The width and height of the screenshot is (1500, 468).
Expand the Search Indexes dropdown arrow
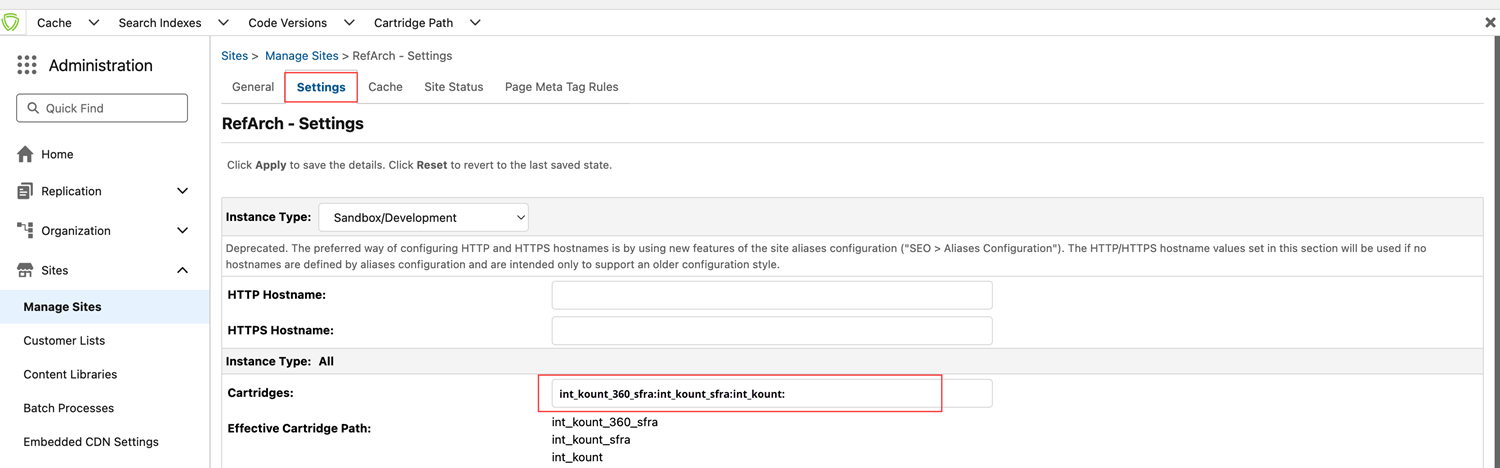223,22
